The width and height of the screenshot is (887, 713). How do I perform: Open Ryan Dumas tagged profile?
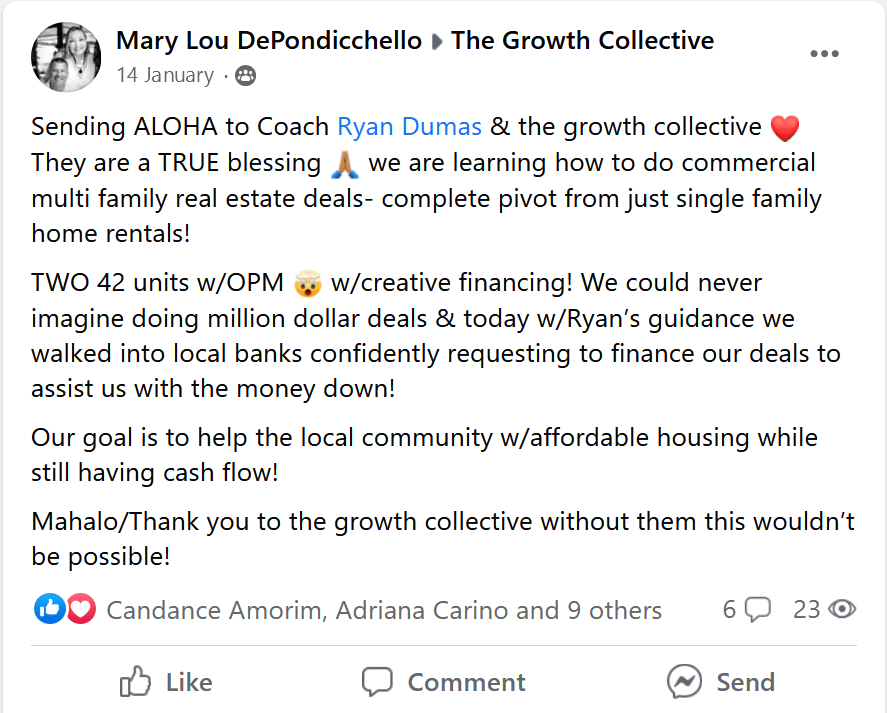(x=409, y=126)
